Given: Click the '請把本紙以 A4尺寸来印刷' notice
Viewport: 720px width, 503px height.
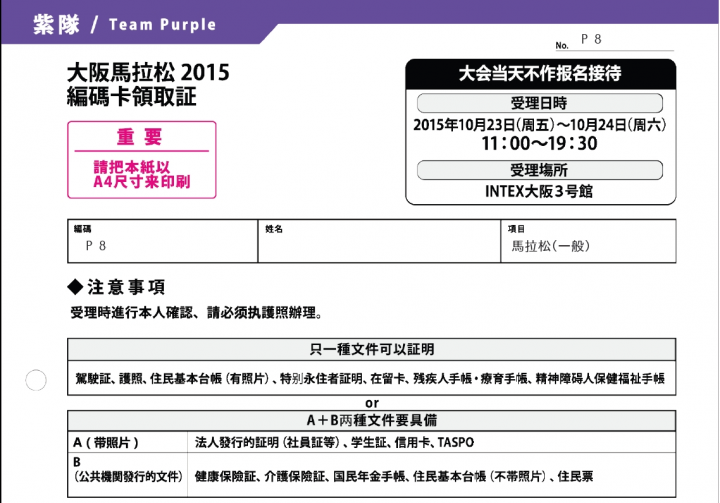Looking at the screenshot, I should pyautogui.click(x=141, y=175).
